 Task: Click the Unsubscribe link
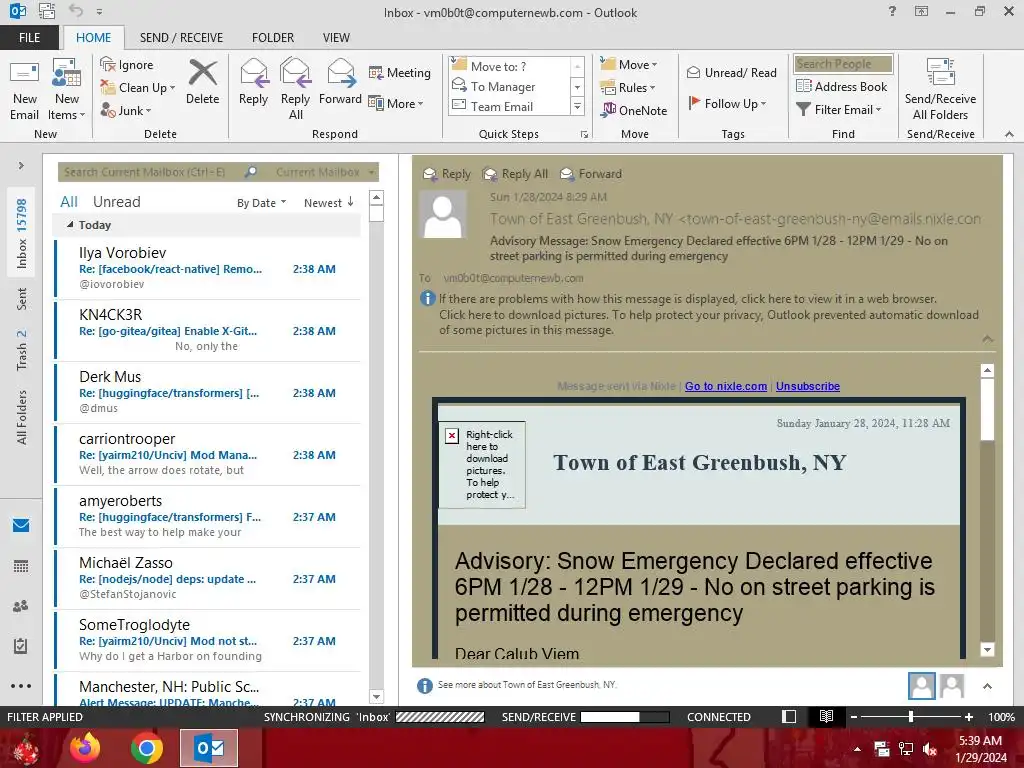click(x=808, y=386)
